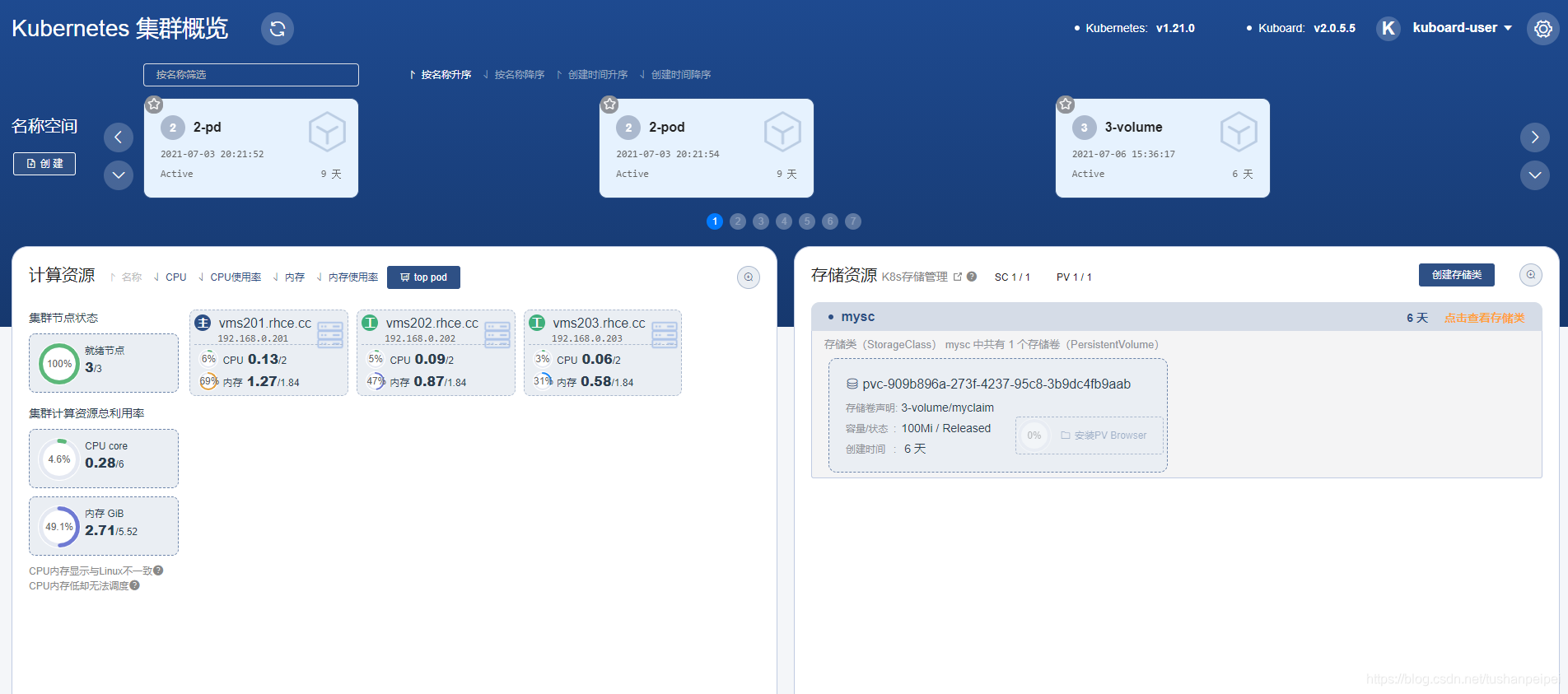Open the 3-volume namespace card
Viewport: 1568px width, 694px height.
pyautogui.click(x=1163, y=148)
